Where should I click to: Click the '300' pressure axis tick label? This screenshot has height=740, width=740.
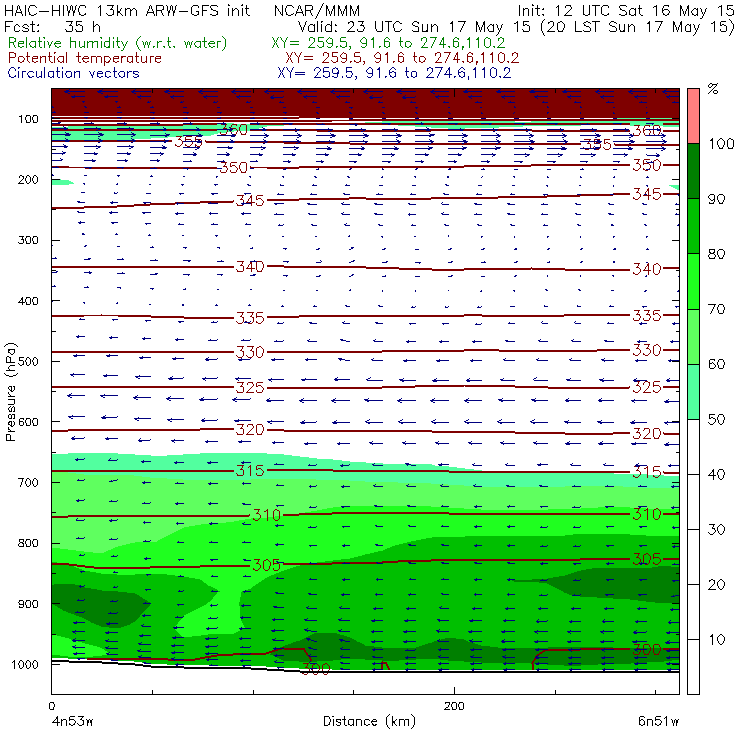coord(28,240)
